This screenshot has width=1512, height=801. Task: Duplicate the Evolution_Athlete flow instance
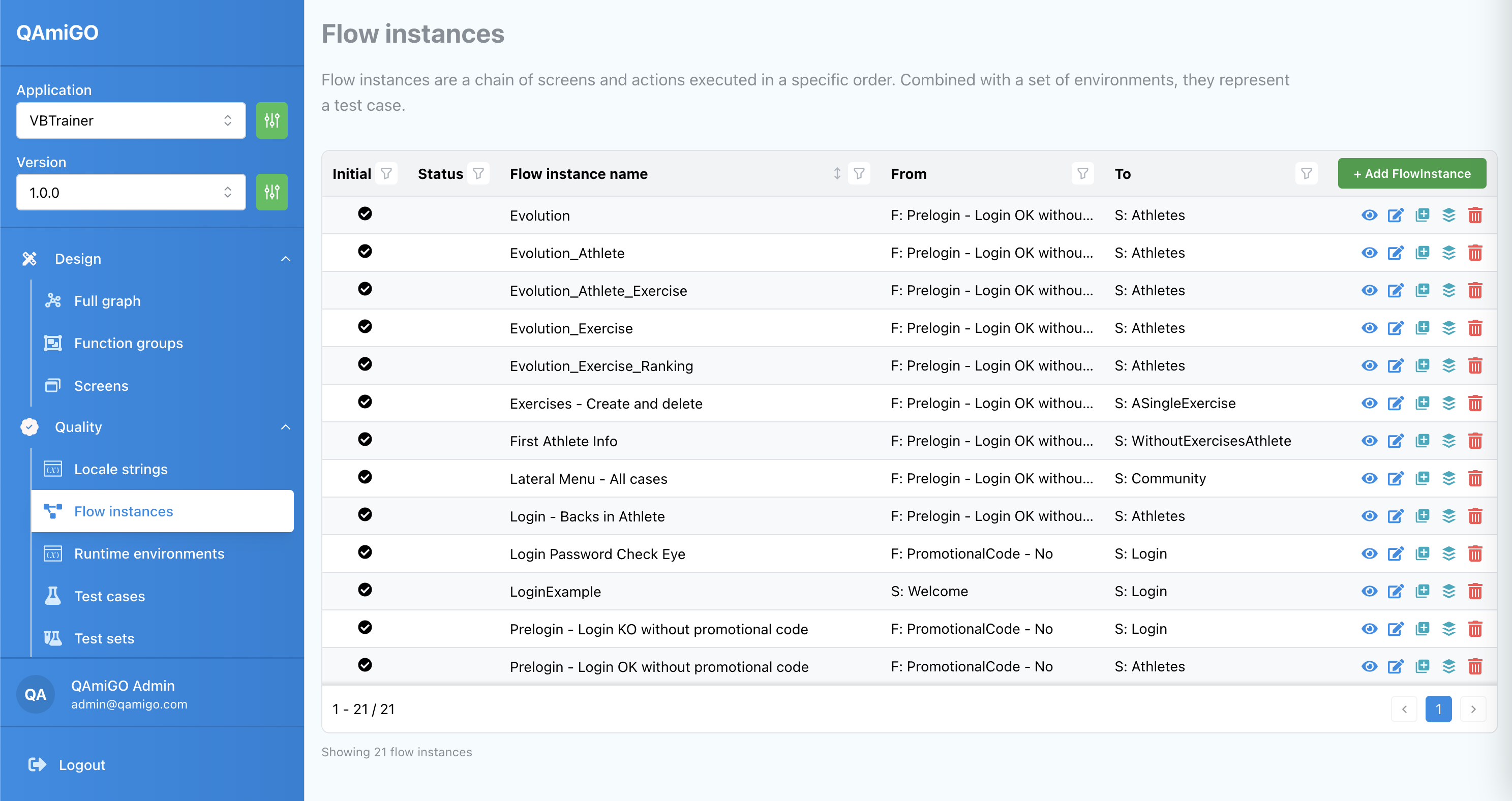tap(1422, 253)
